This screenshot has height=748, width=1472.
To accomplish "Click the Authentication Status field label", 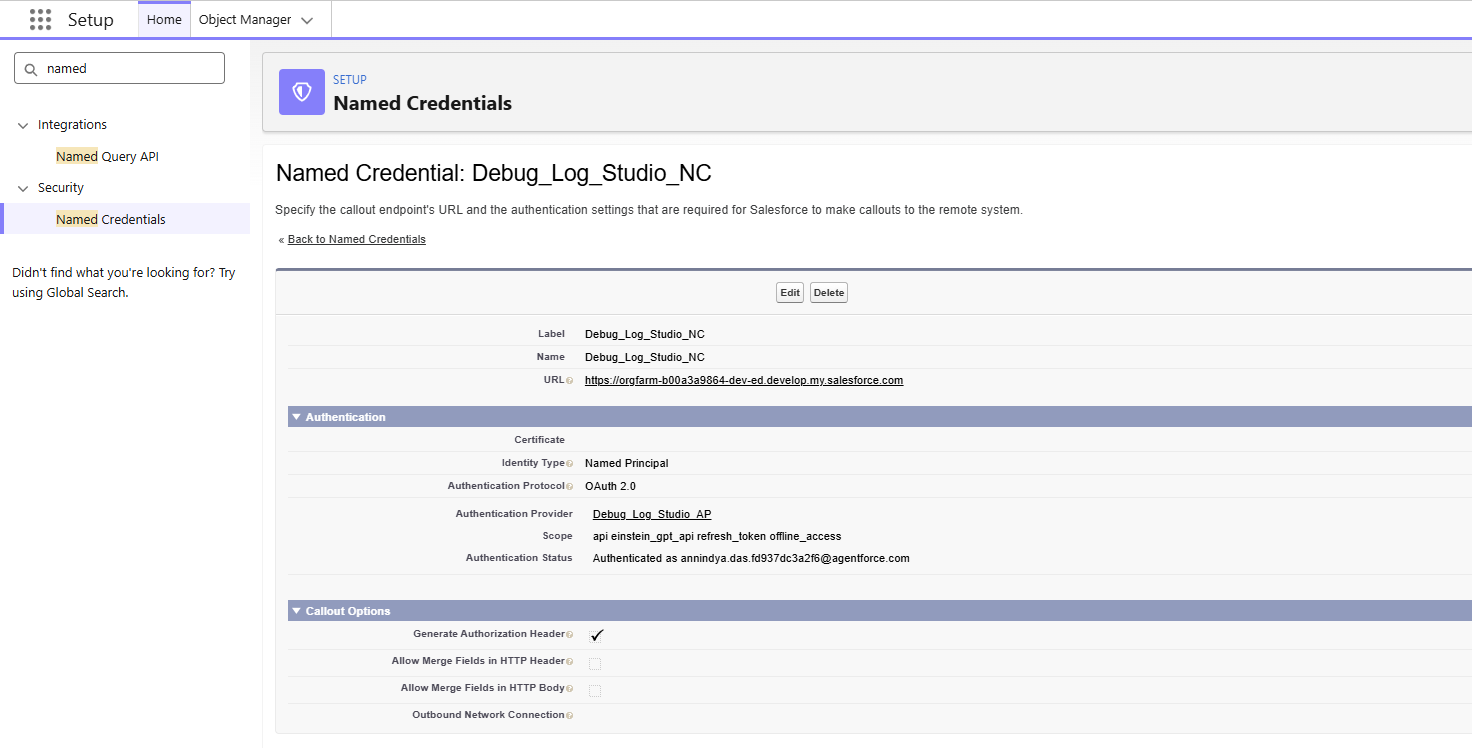I will tap(519, 558).
